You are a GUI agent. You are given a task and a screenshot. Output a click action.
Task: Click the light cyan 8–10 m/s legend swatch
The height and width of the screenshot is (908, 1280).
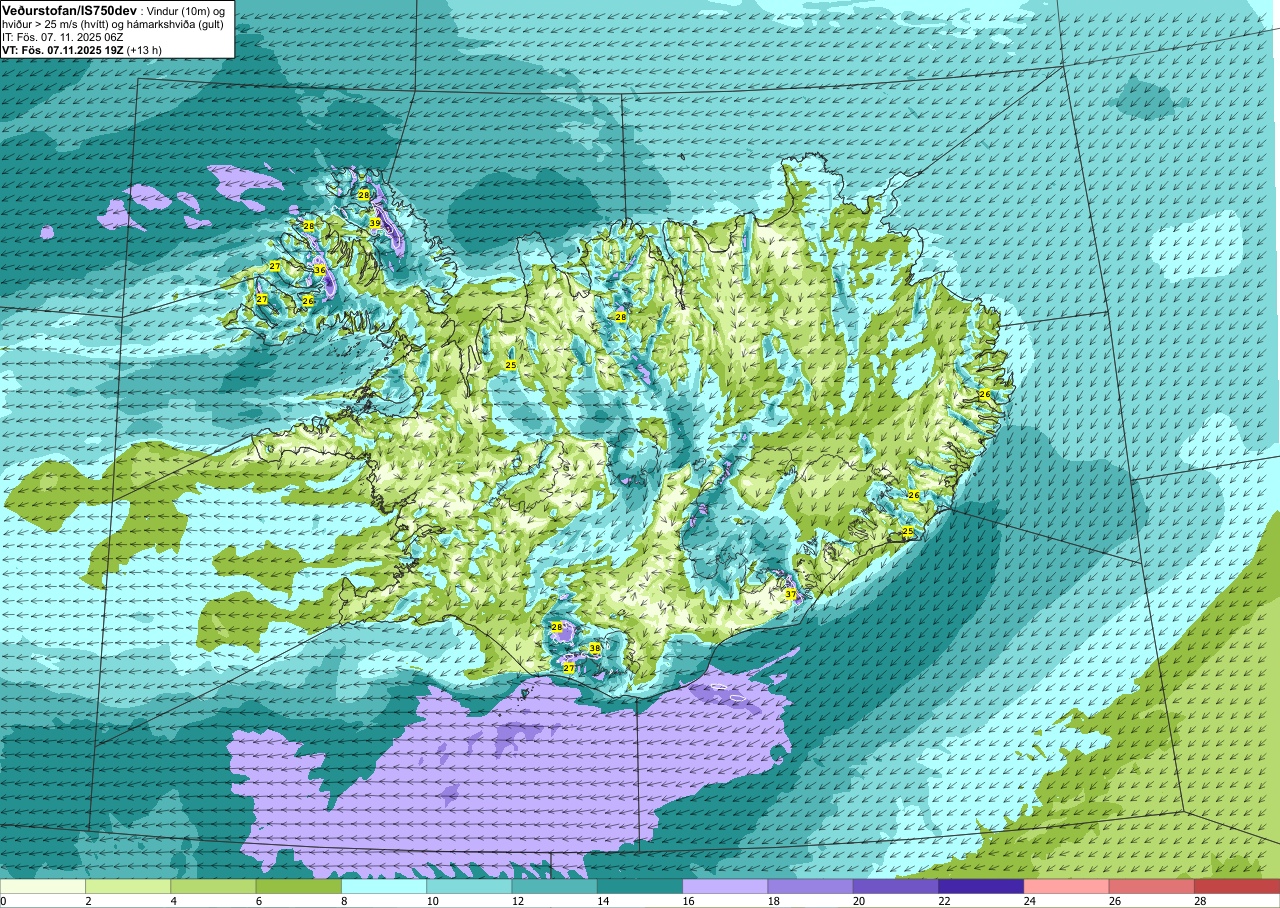coord(384,886)
